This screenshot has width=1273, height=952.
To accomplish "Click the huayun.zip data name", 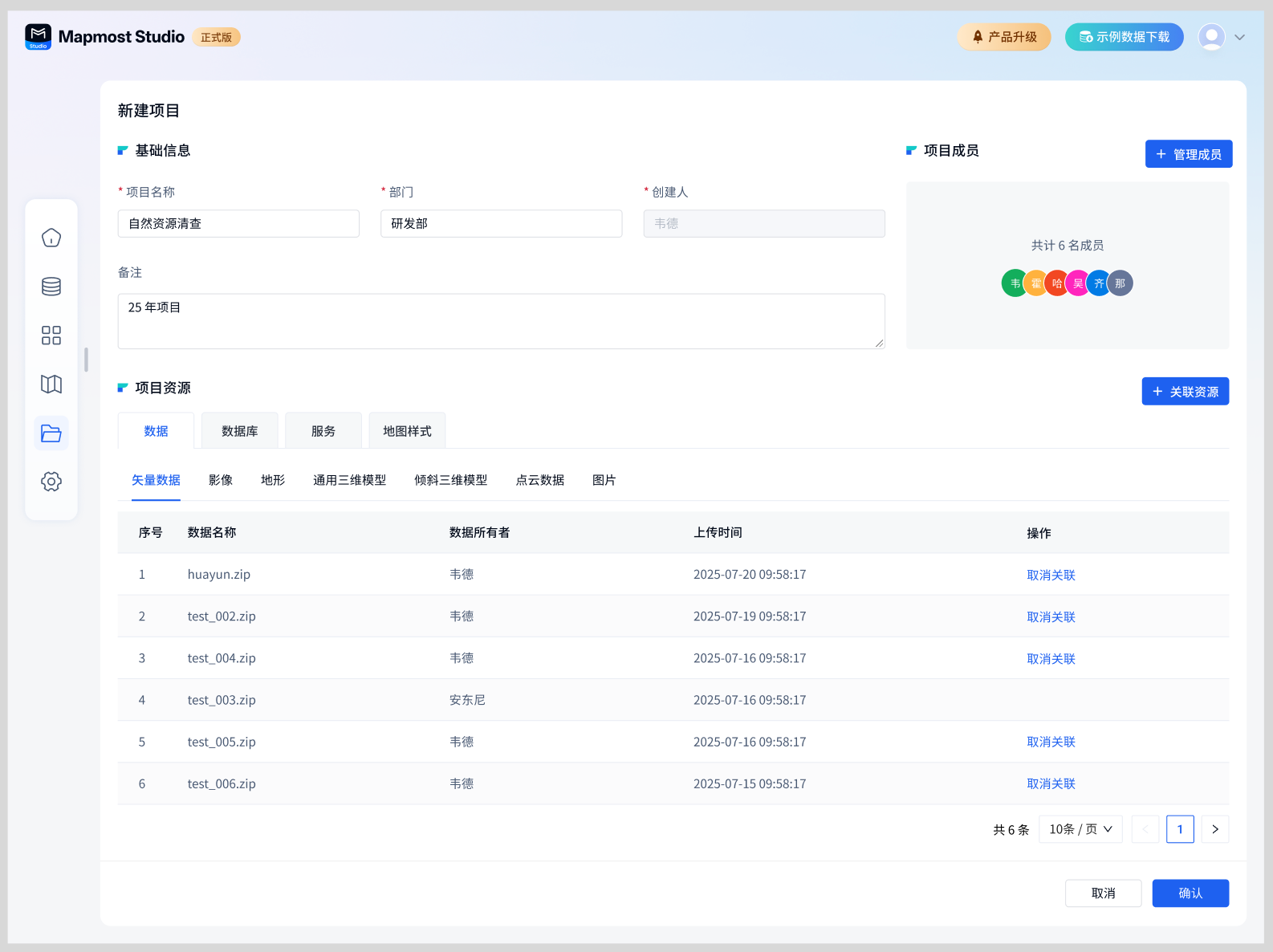I will pos(219,575).
